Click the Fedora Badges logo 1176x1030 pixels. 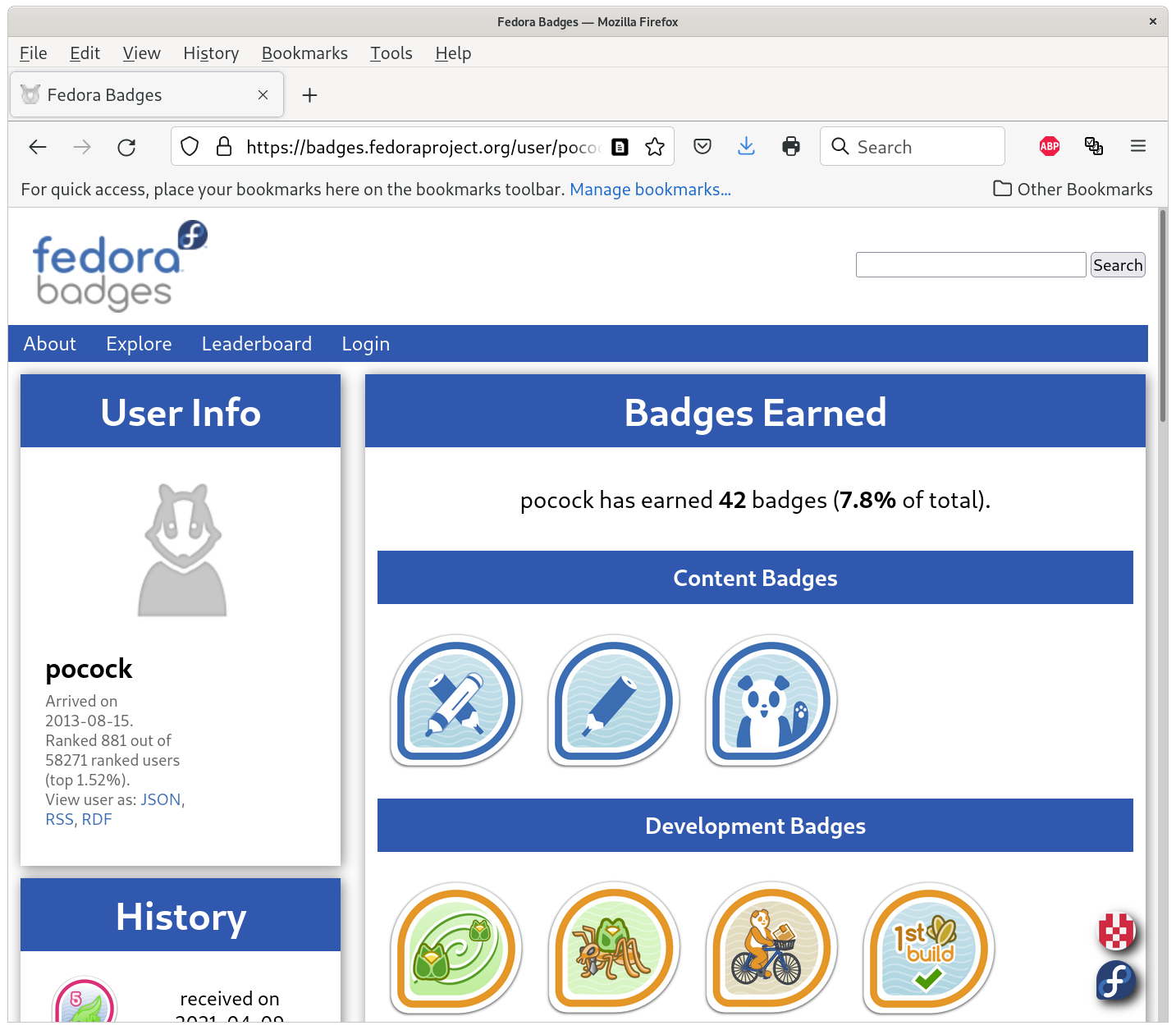[120, 266]
